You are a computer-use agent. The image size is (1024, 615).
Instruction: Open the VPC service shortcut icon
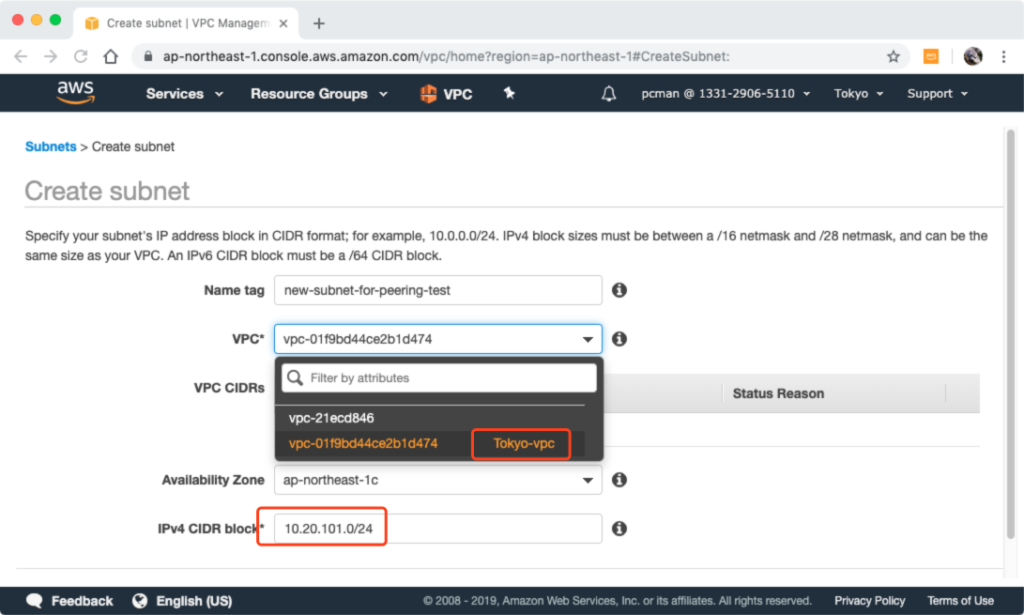pos(428,93)
